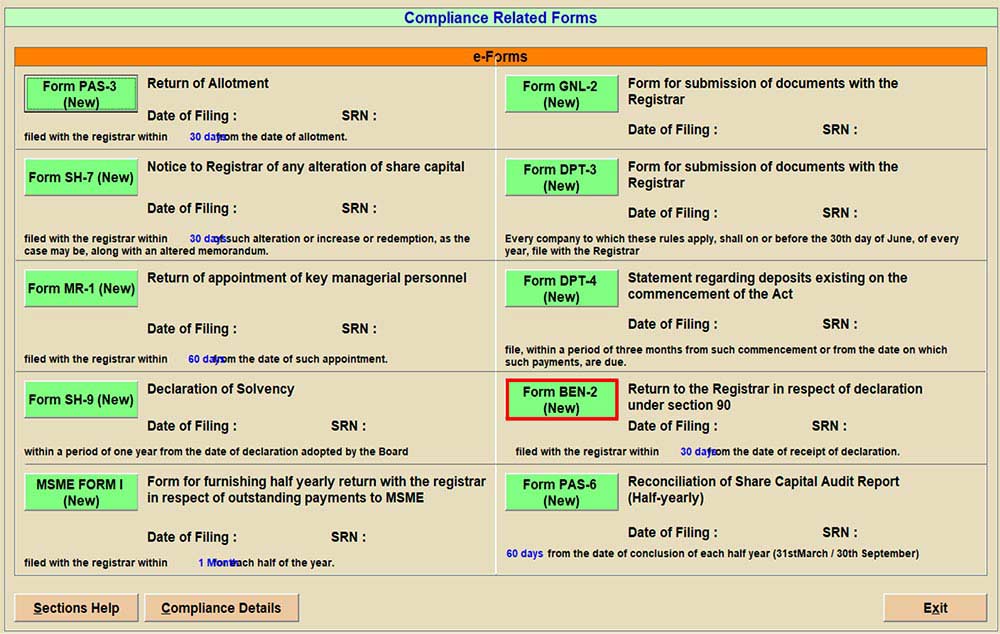Open MSME FORM I half yearly return

(x=80, y=492)
